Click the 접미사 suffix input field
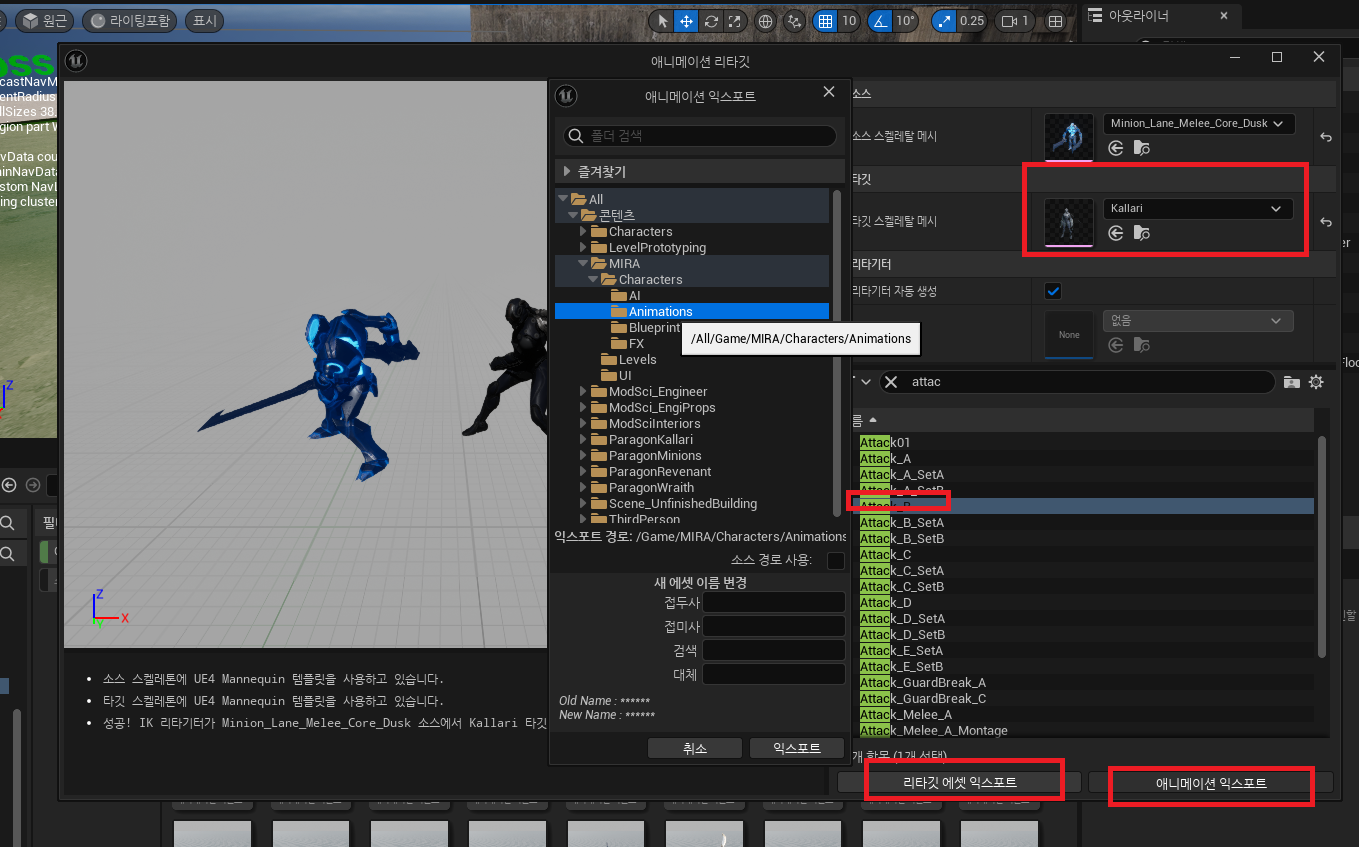This screenshot has height=847, width=1359. tap(774, 626)
